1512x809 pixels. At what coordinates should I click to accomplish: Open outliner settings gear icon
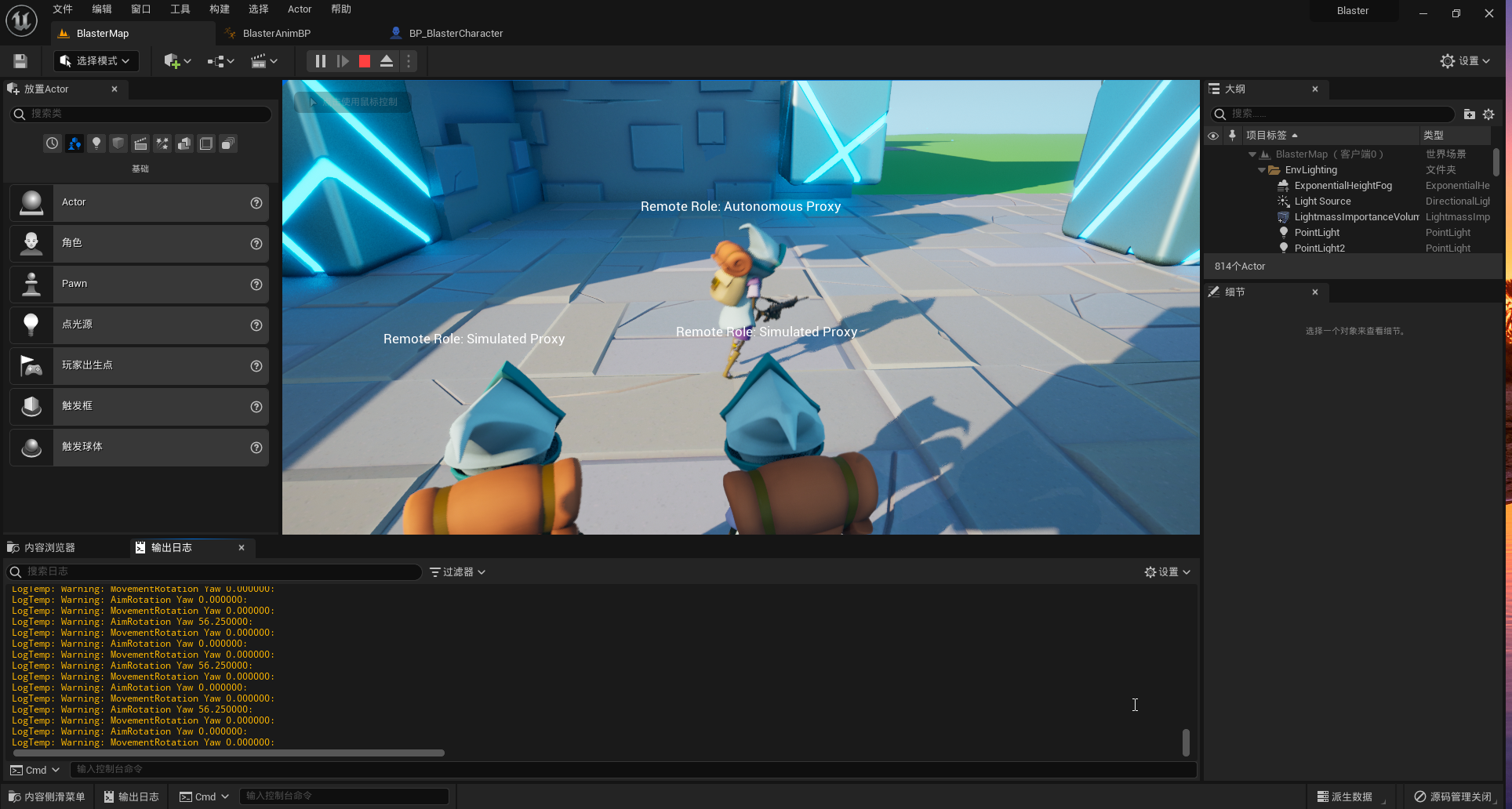tap(1488, 114)
